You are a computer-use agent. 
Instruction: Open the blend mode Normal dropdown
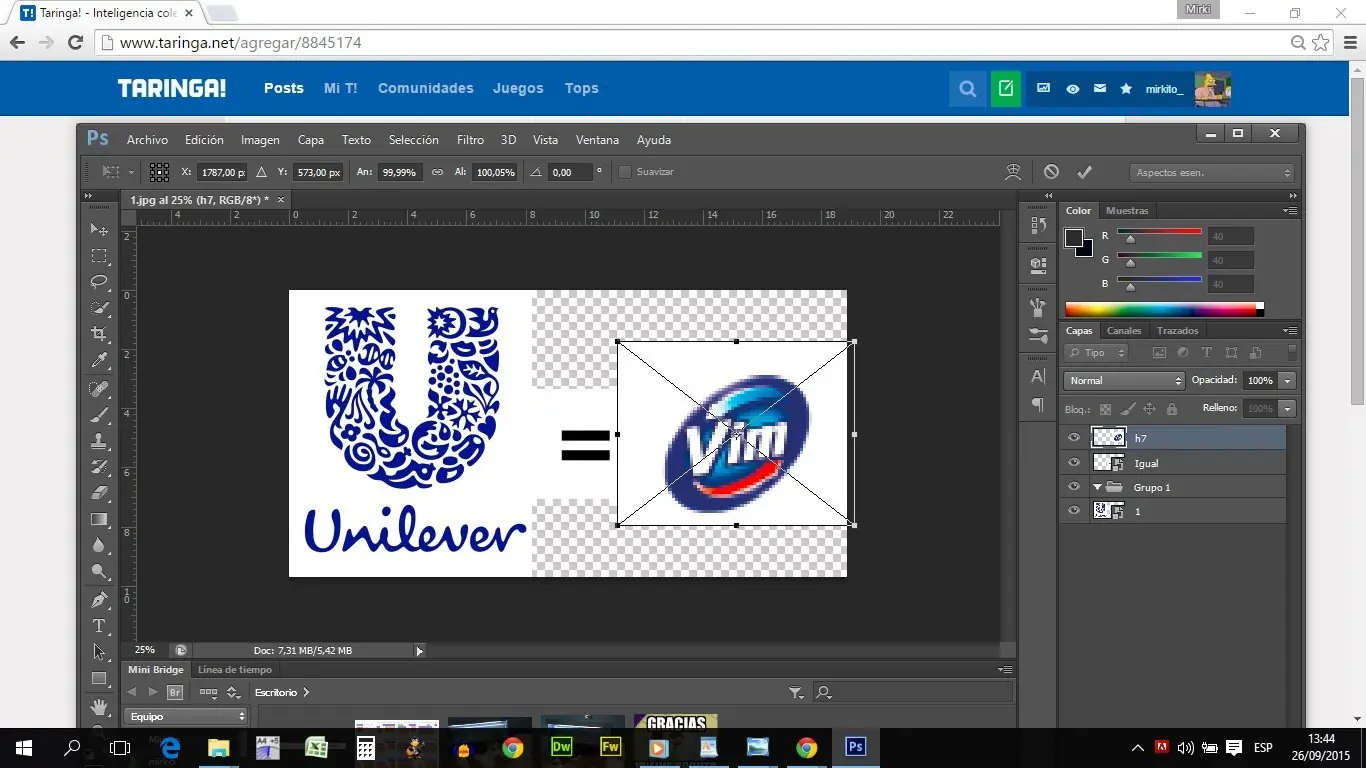click(x=1125, y=381)
